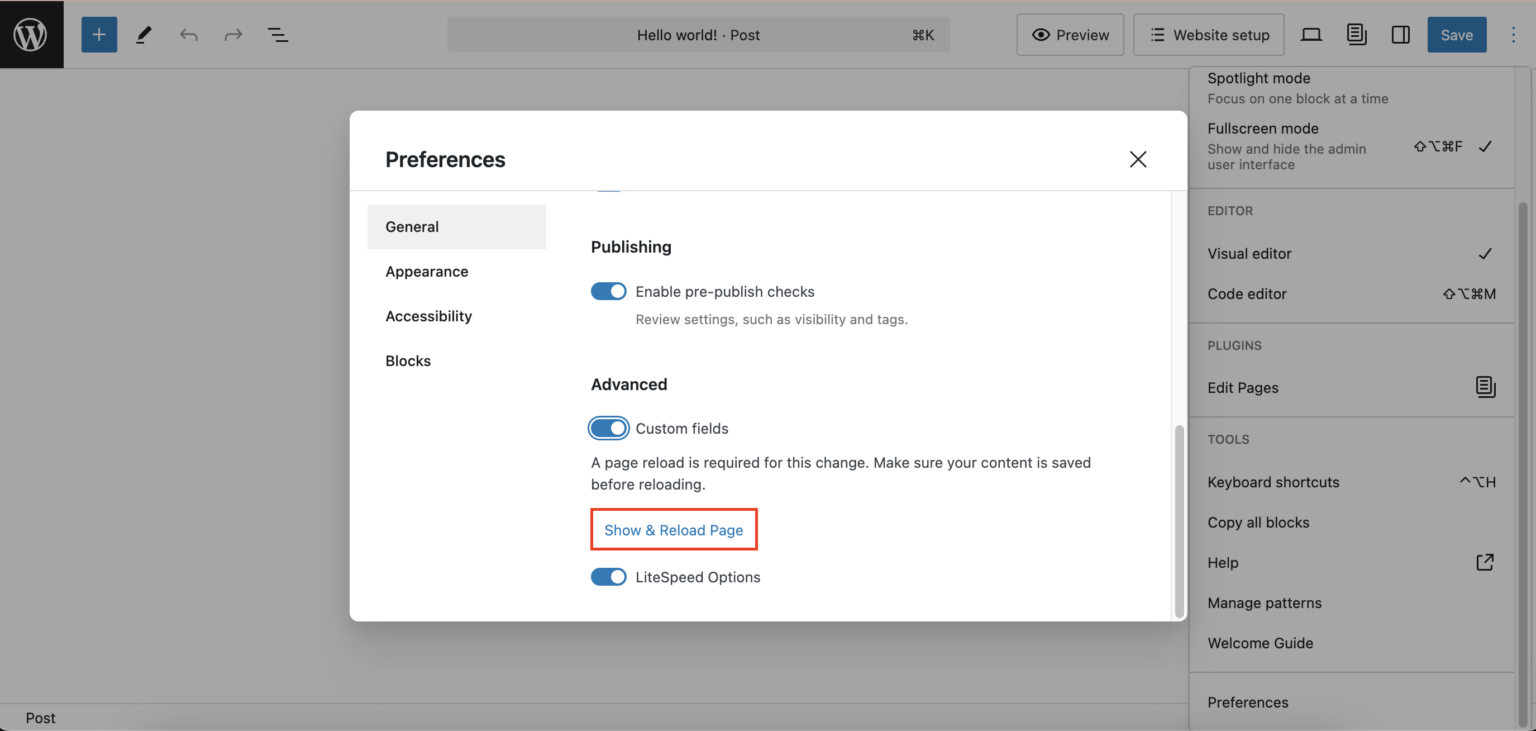Image resolution: width=1536 pixels, height=731 pixels.
Task: Save the post
Action: coord(1456,34)
